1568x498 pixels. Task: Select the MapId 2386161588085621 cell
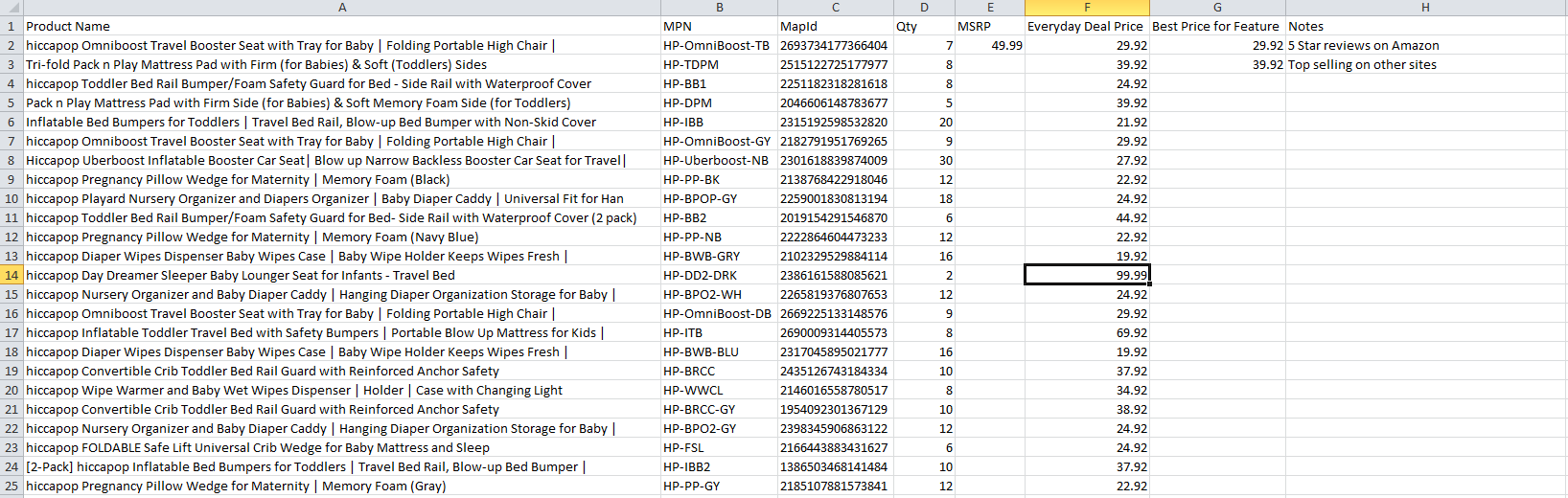tap(836, 275)
